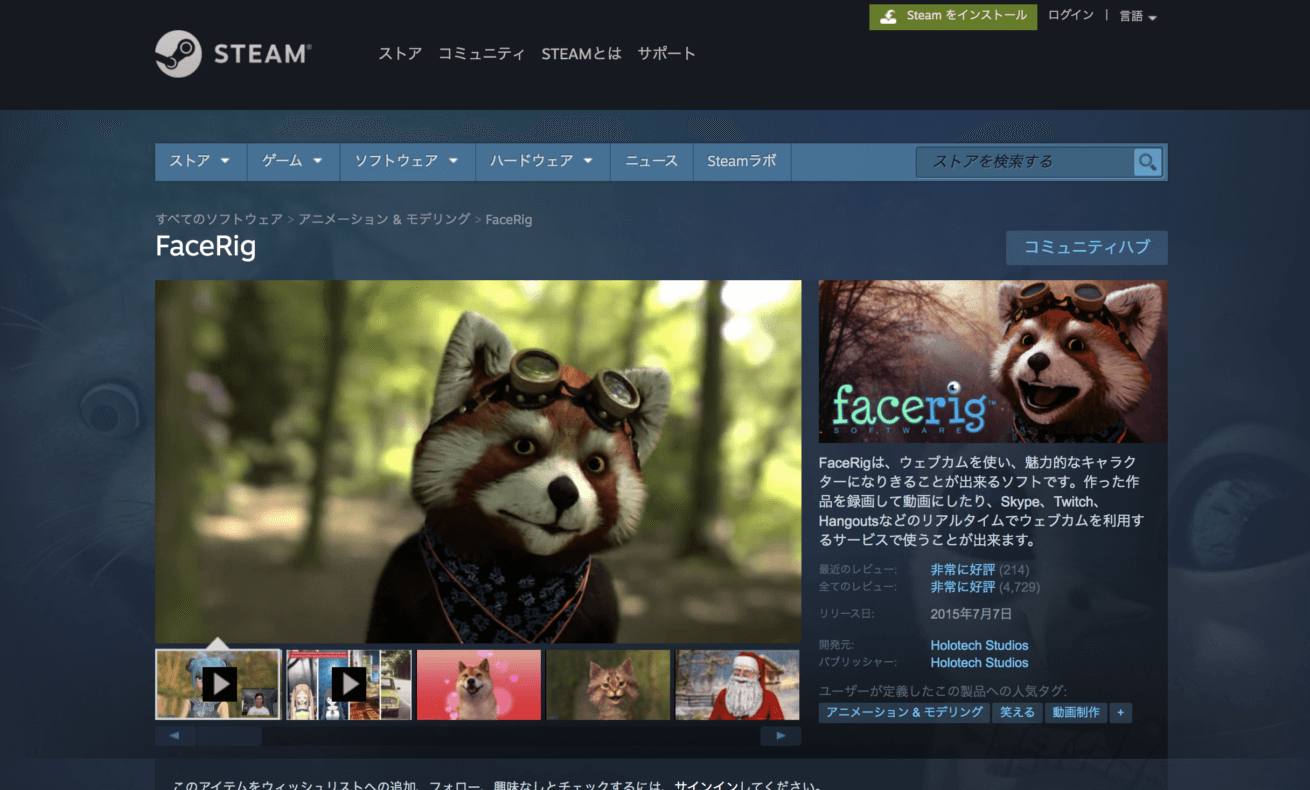Click developer Holotech Studios link
1310x790 pixels.
click(x=979, y=646)
